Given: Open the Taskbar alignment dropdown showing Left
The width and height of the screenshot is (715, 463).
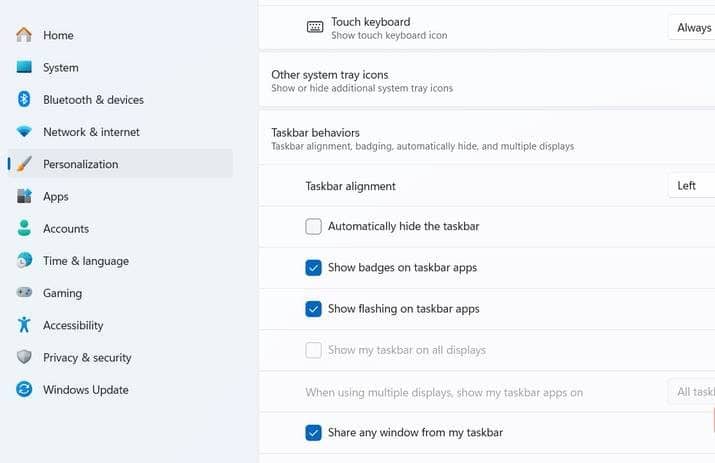Looking at the screenshot, I should (691, 186).
